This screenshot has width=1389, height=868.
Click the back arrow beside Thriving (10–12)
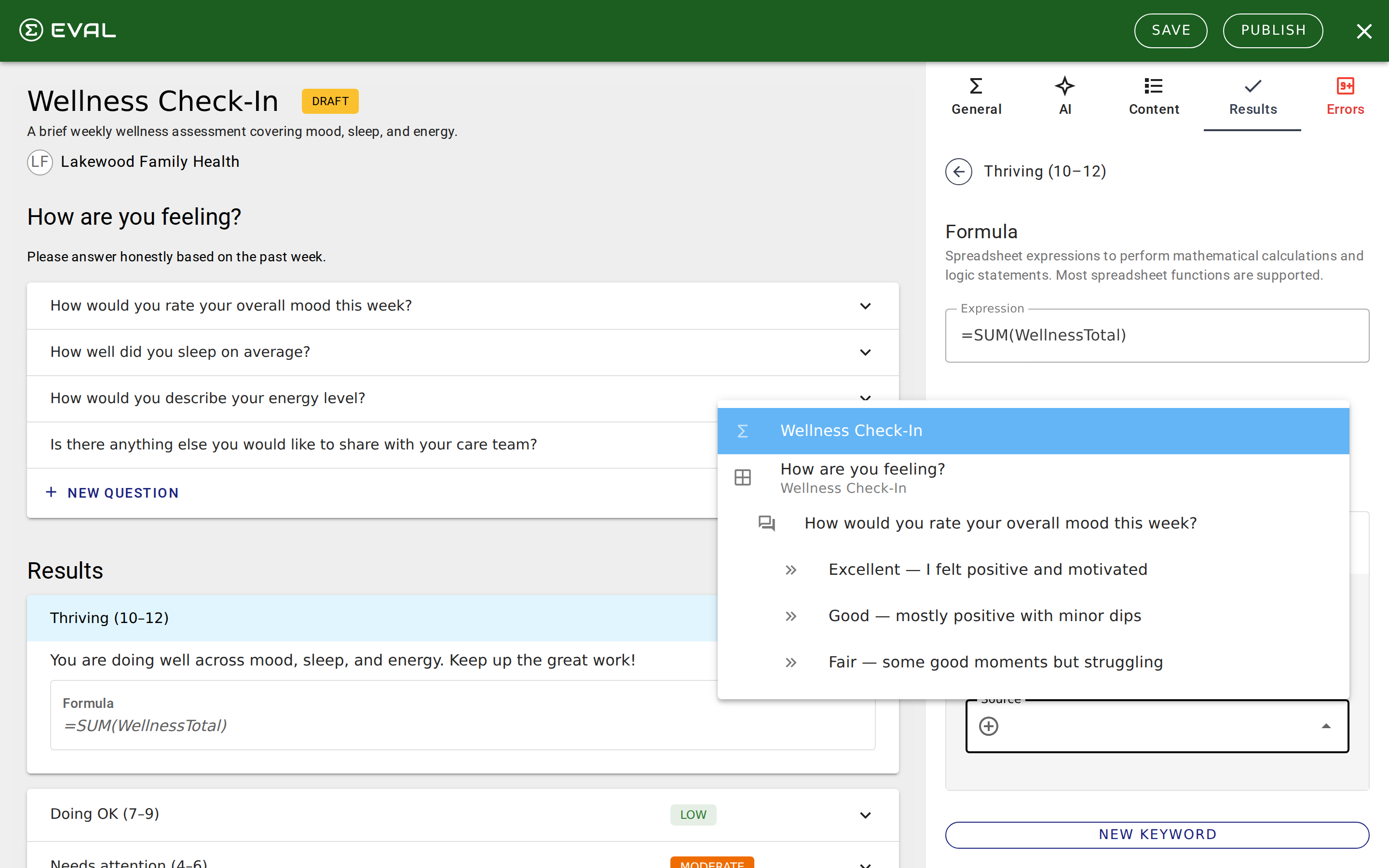[x=958, y=171]
